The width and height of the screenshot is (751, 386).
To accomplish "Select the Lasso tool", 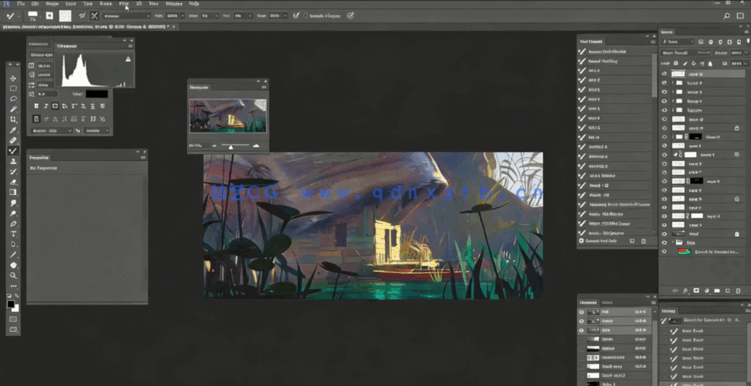I will coord(13,99).
